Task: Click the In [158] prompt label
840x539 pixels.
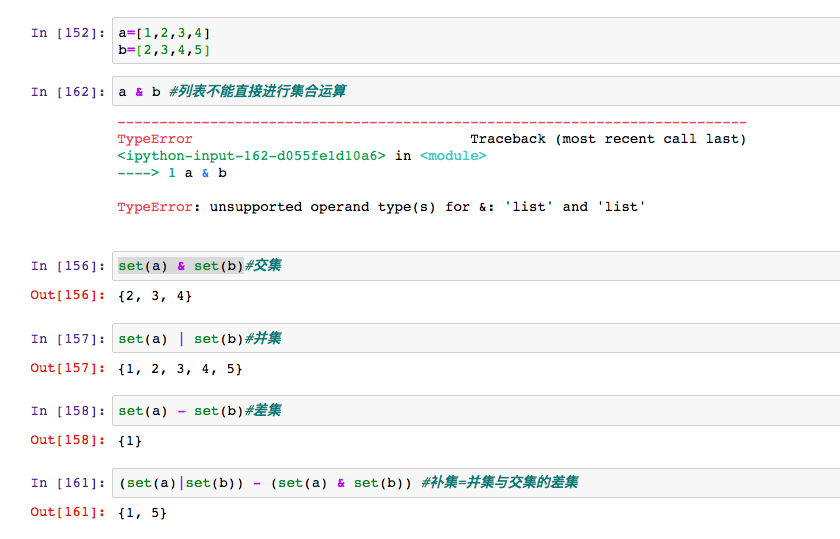Action: tap(68, 411)
